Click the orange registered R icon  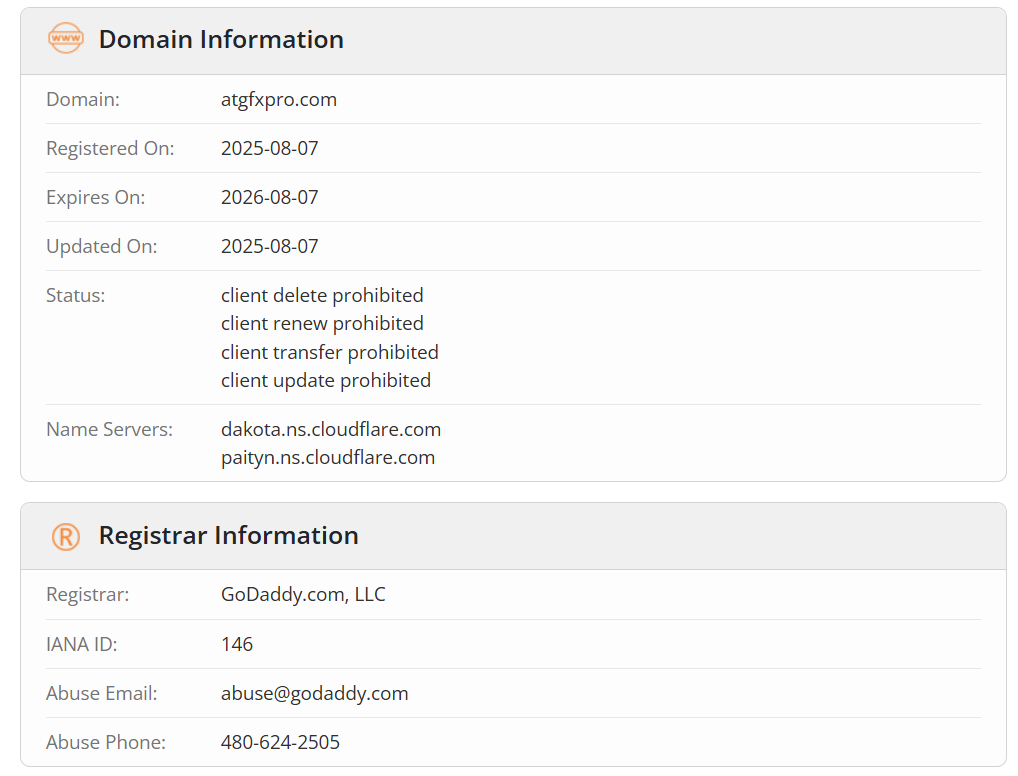coord(66,537)
